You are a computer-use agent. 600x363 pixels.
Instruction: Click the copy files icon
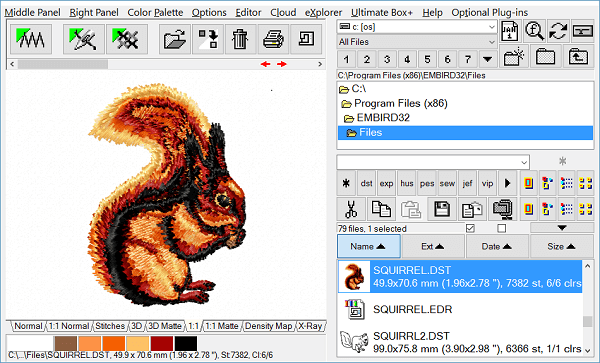pos(381,209)
